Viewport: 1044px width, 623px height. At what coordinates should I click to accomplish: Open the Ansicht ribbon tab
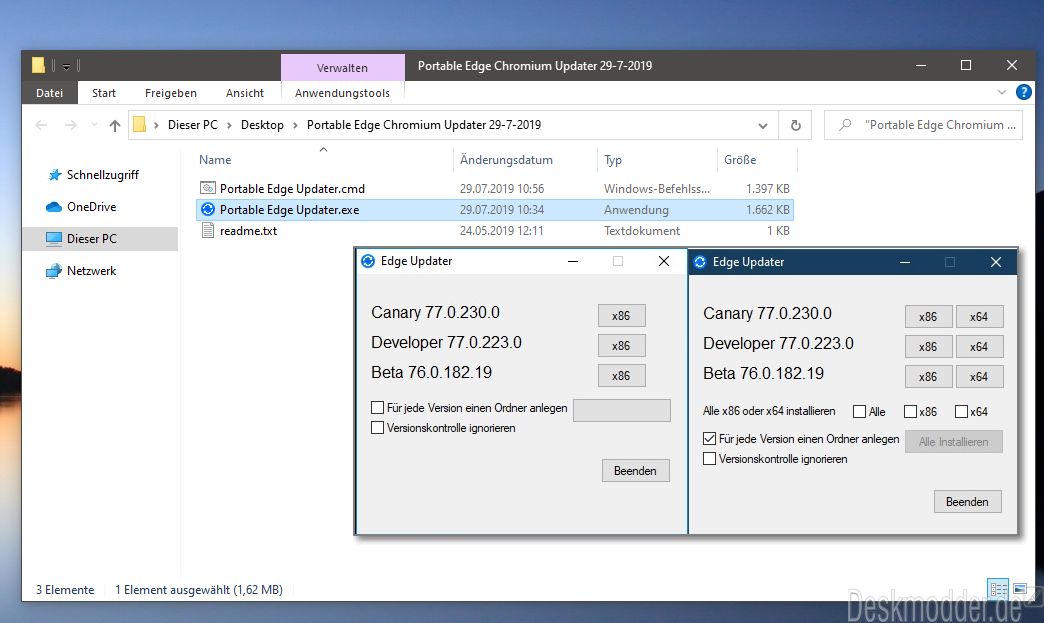click(x=244, y=93)
